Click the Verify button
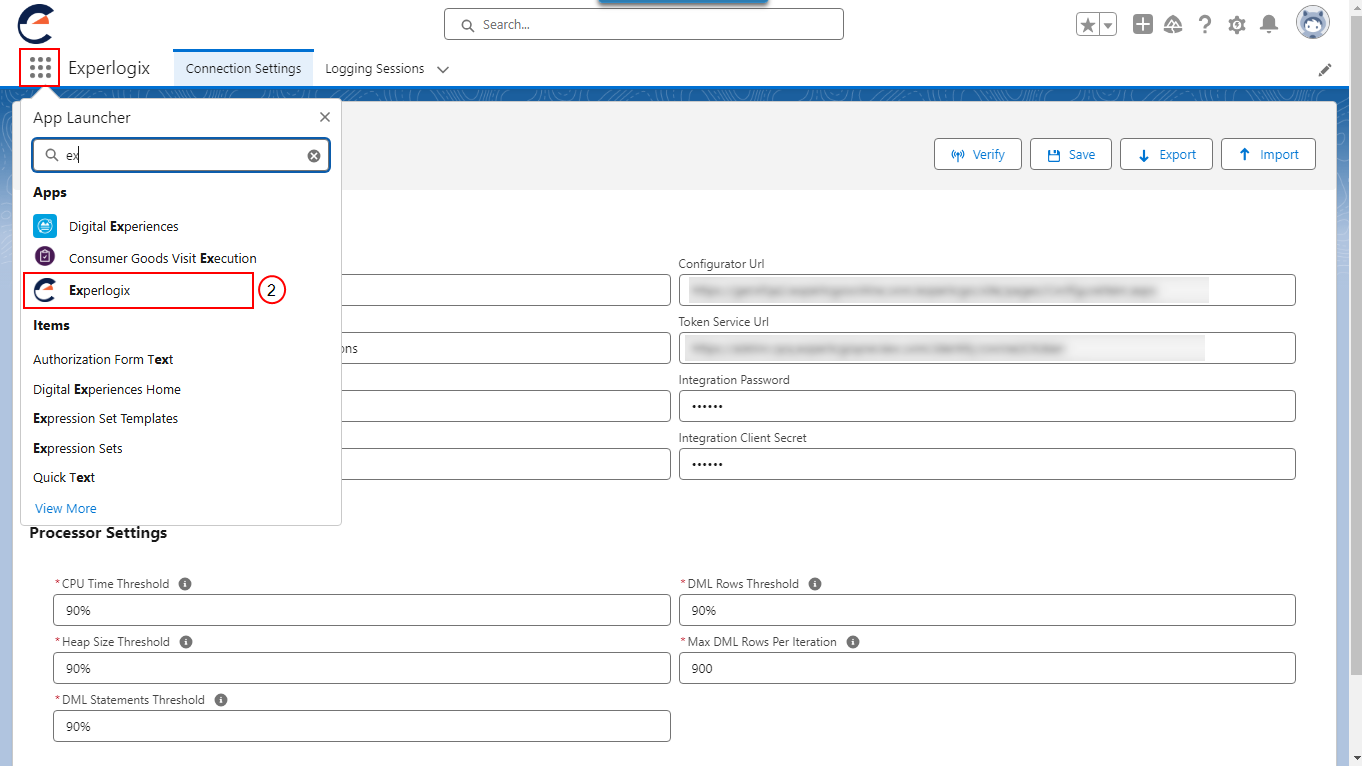Viewport: 1362px width, 766px height. coord(978,155)
